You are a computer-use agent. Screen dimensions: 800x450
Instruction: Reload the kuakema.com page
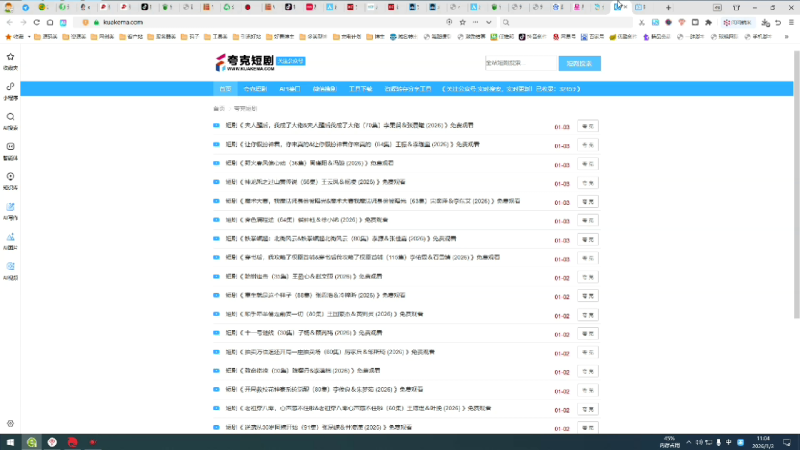pyautogui.click(x=36, y=22)
